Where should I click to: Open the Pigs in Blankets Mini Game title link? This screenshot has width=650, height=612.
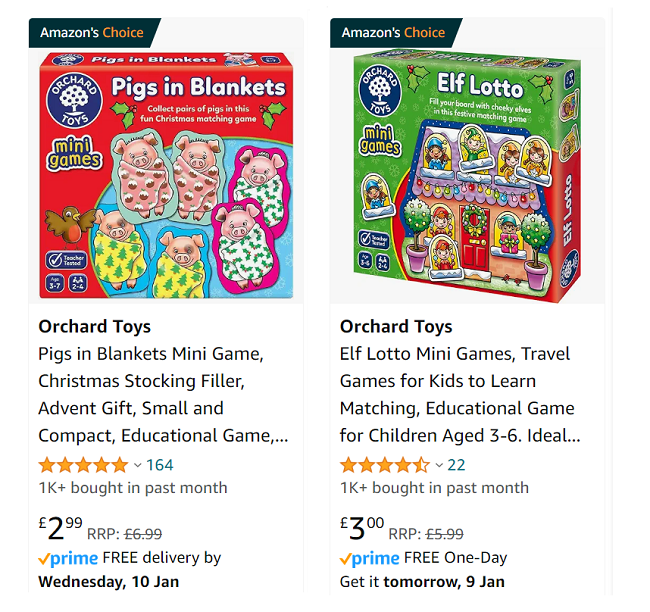[163, 395]
